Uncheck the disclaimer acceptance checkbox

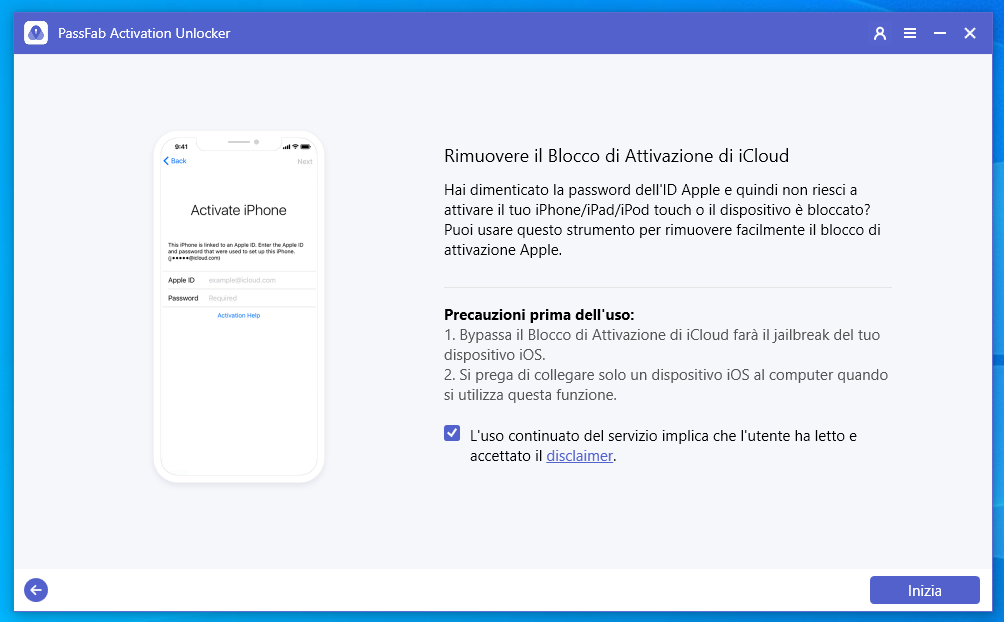(x=452, y=433)
